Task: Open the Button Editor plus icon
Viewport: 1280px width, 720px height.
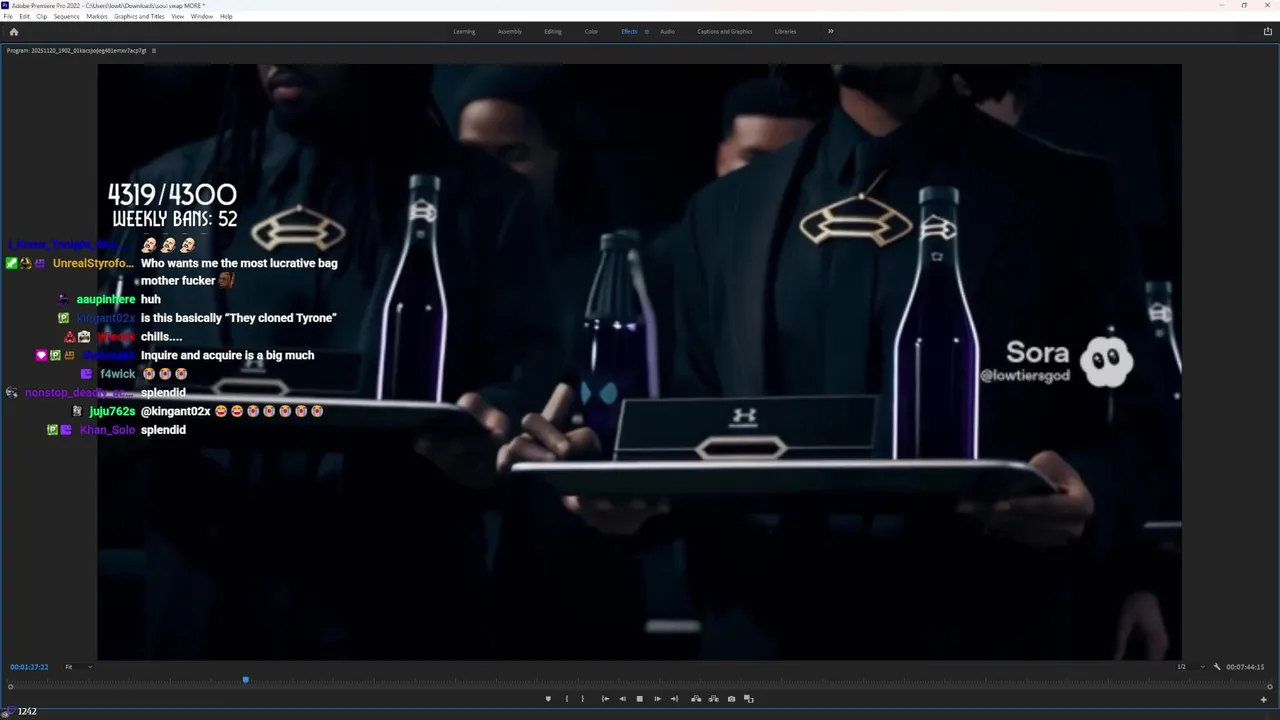Action: pos(1263,699)
